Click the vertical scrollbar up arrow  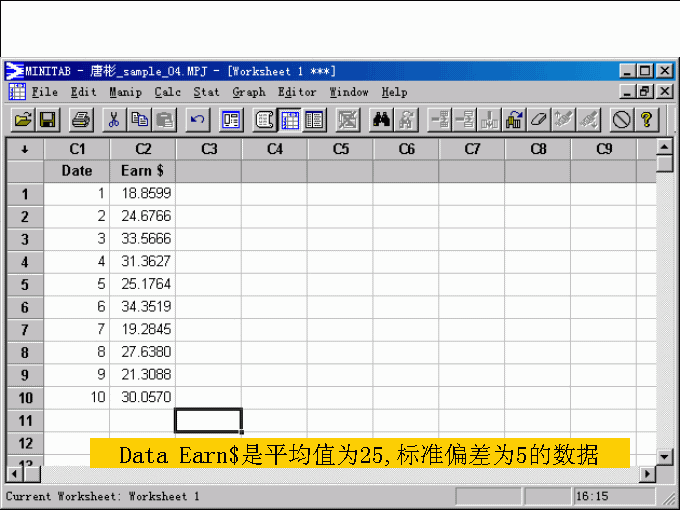point(665,148)
